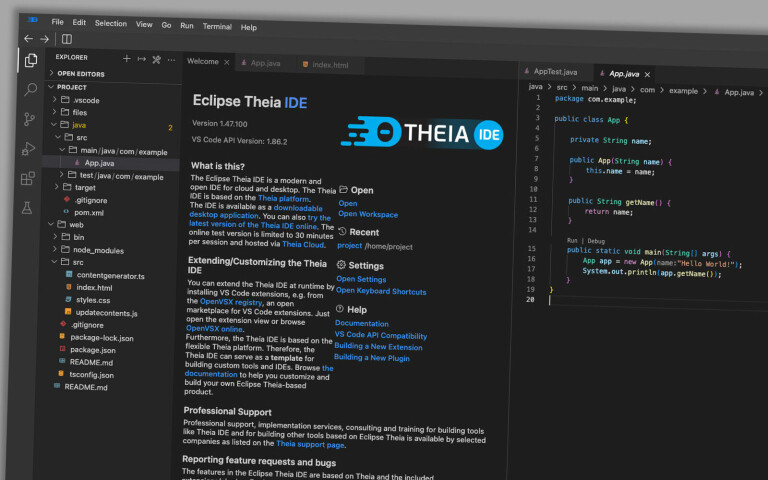Click the new file plus icon in Explorer

[126, 59]
